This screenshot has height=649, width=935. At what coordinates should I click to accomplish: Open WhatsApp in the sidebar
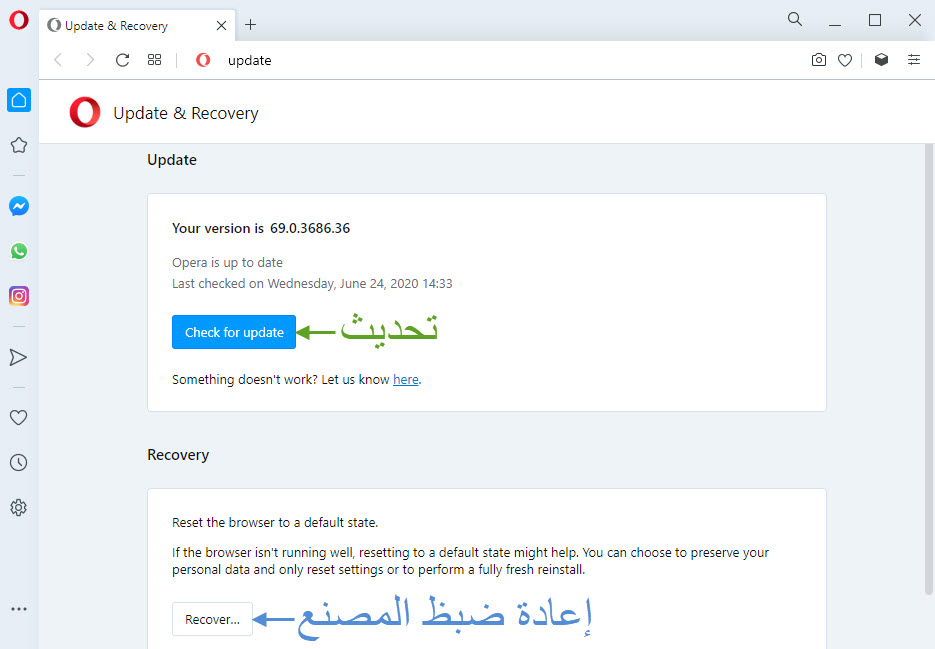[x=19, y=251]
